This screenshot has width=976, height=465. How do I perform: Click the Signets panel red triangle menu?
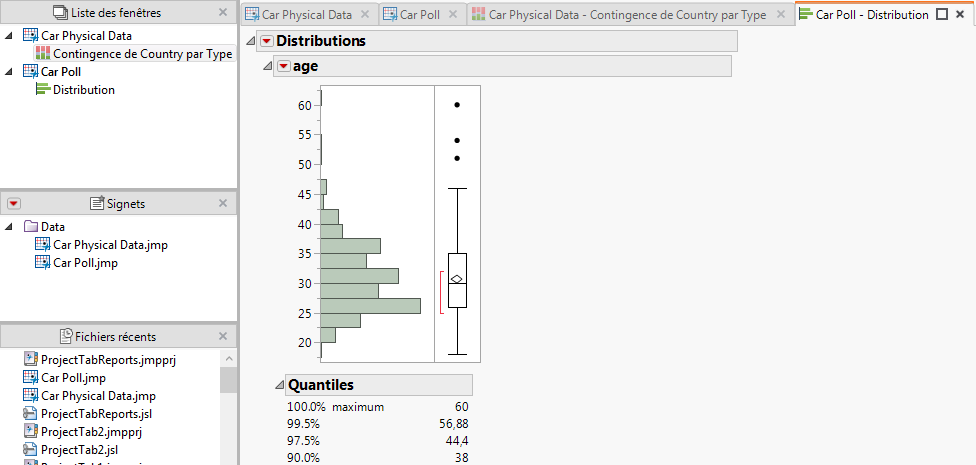pos(14,204)
